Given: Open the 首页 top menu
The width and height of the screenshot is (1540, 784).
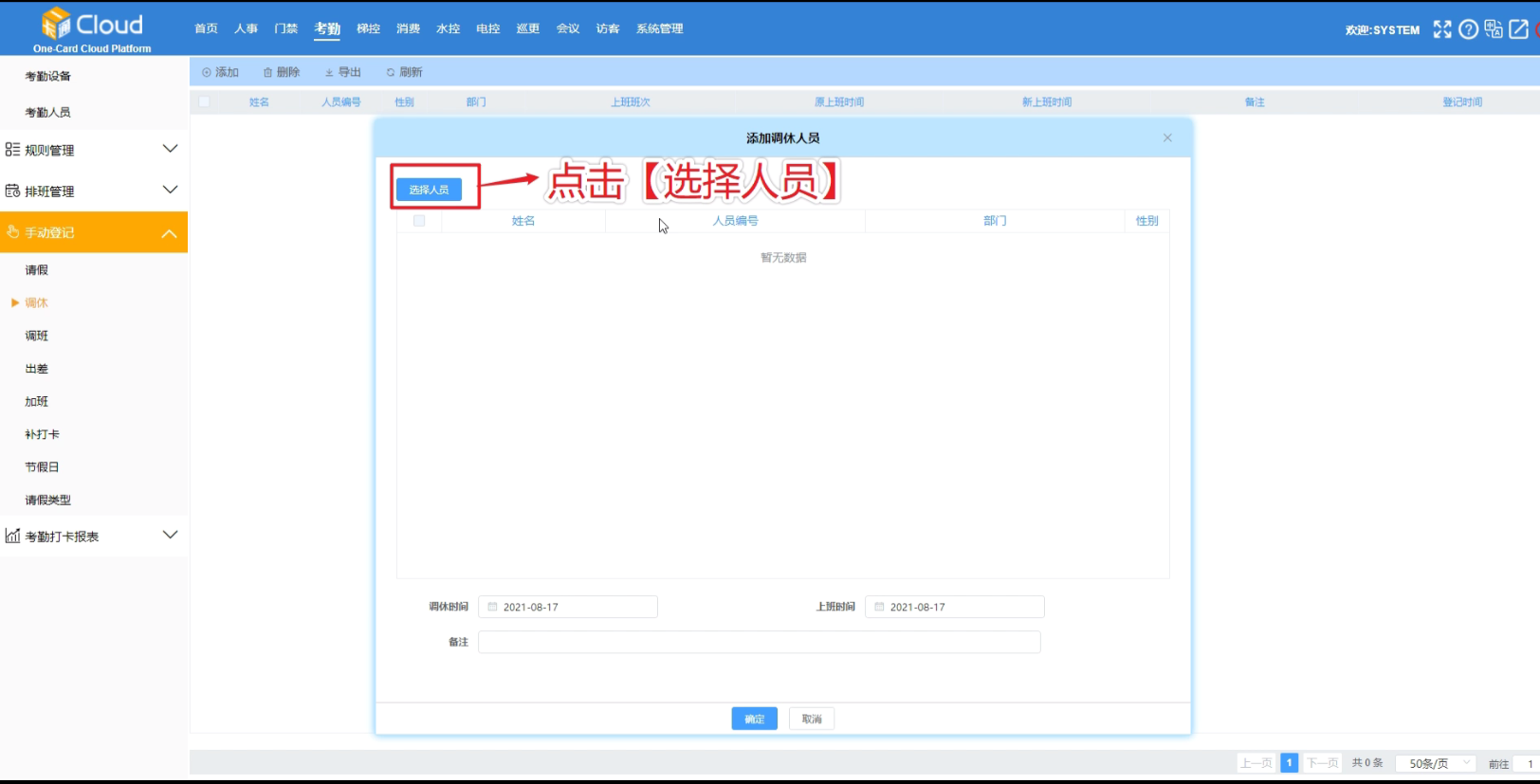Looking at the screenshot, I should [206, 28].
